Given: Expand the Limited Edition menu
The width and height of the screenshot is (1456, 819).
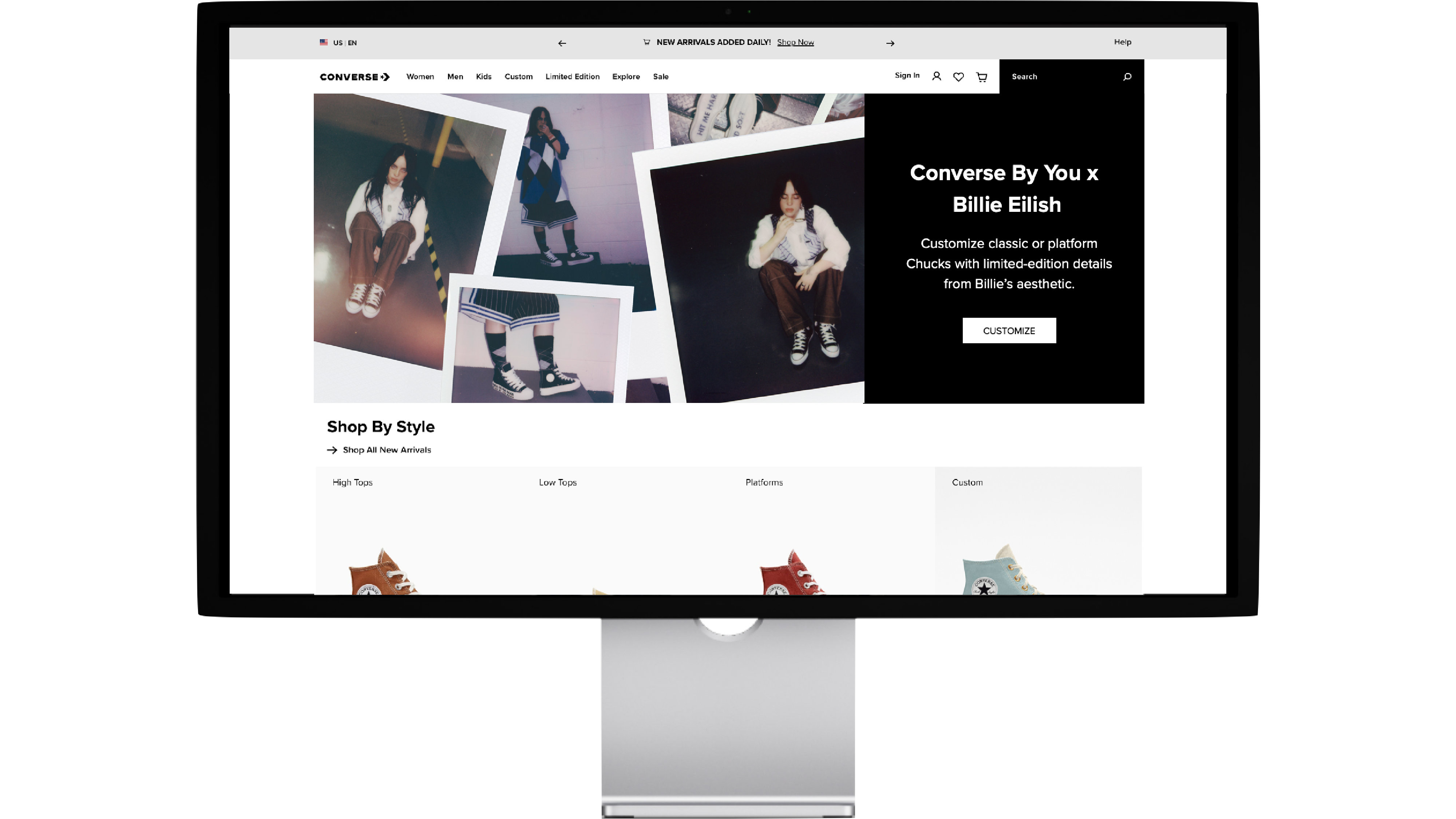Looking at the screenshot, I should pyautogui.click(x=572, y=77).
